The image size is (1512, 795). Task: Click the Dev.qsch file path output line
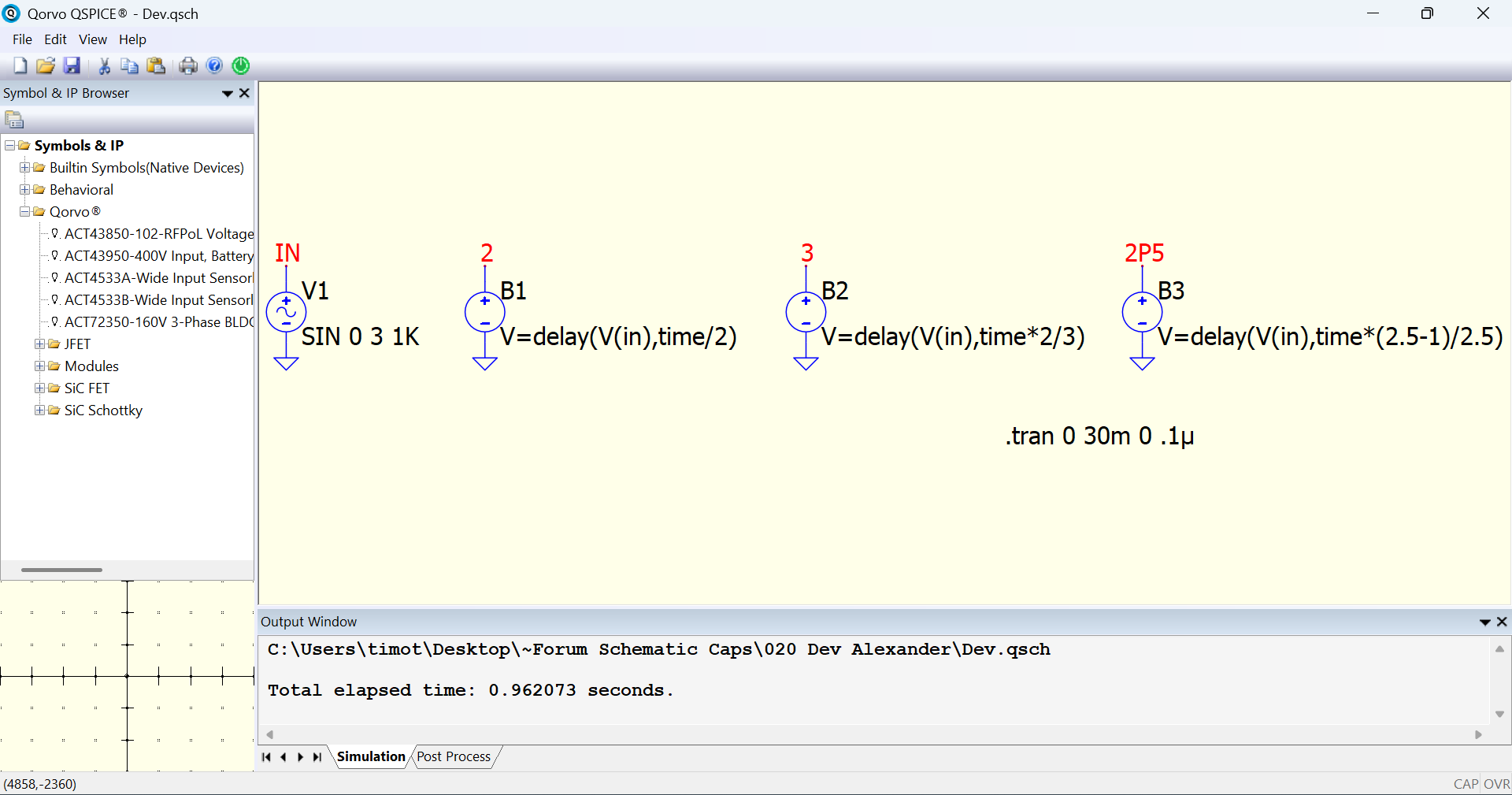[x=658, y=650]
